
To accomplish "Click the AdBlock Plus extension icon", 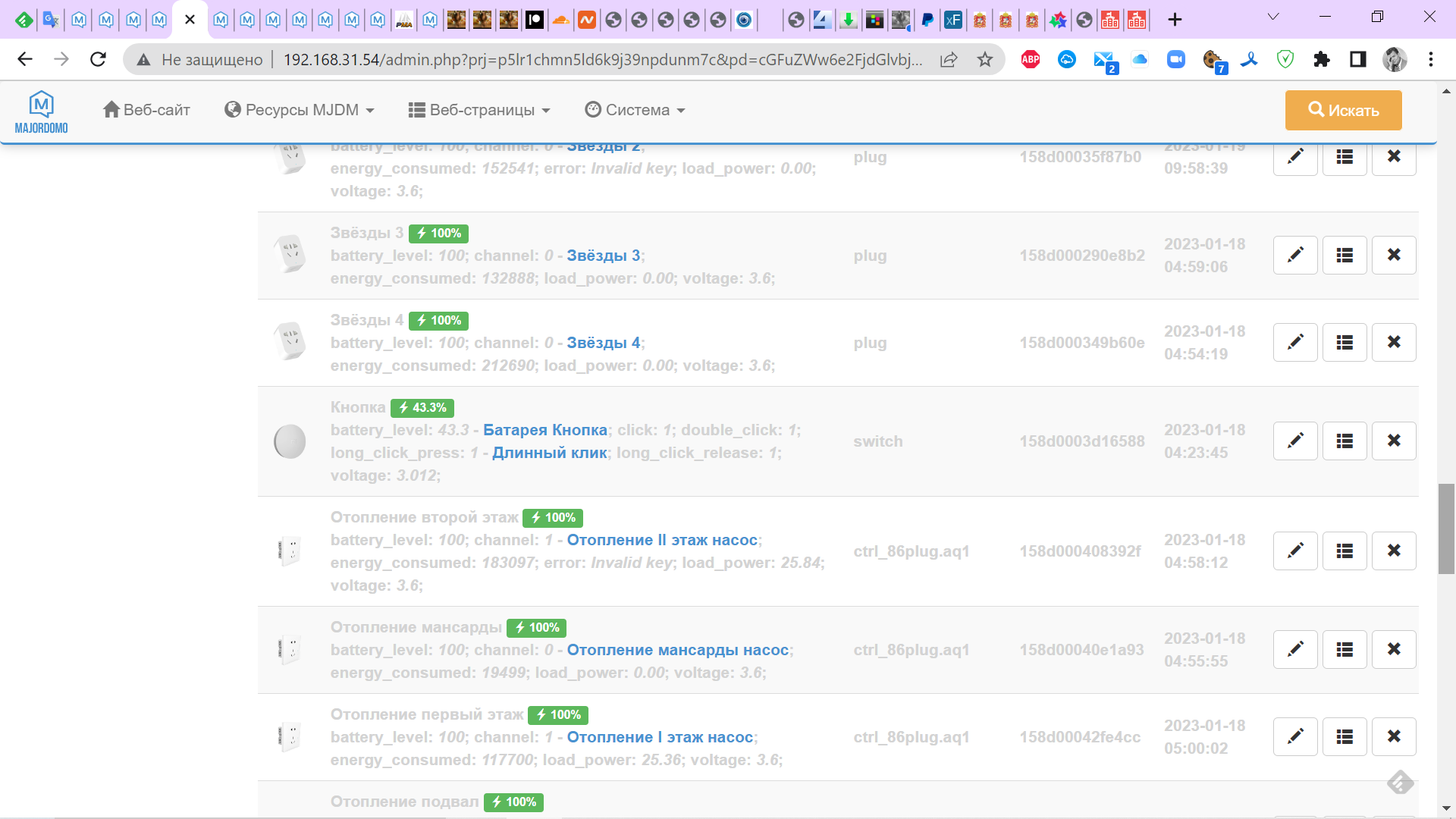I will click(1030, 59).
